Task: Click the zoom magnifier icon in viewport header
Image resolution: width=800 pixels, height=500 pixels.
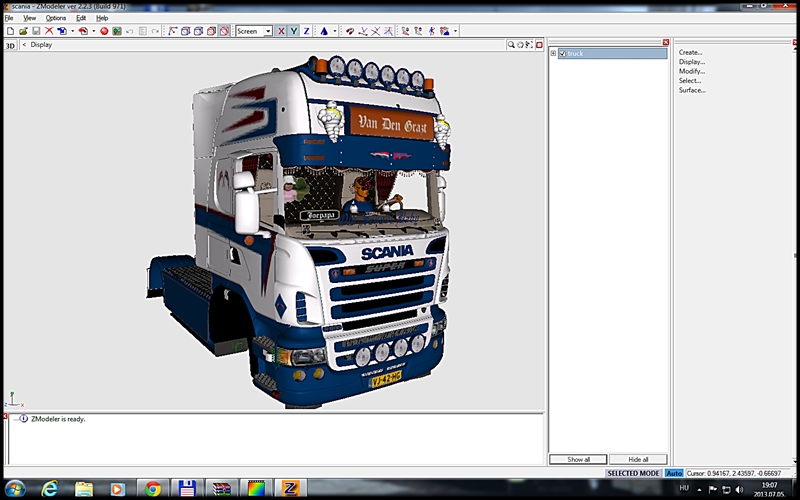Action: [510, 45]
